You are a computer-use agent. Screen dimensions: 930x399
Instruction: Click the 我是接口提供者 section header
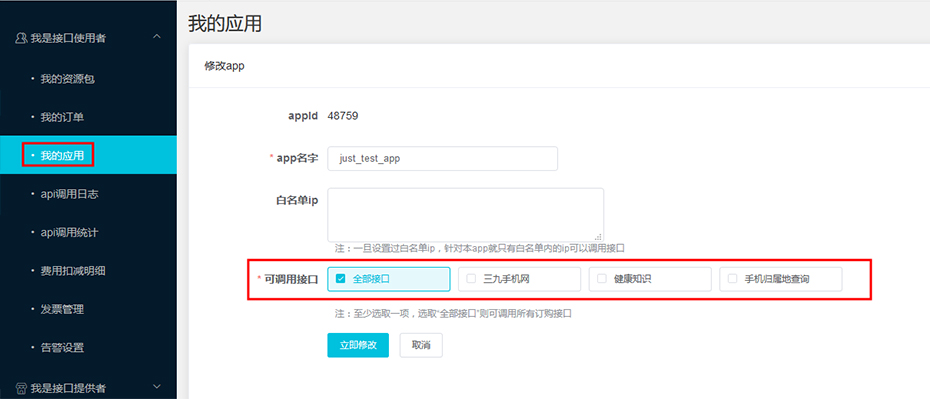click(88, 388)
